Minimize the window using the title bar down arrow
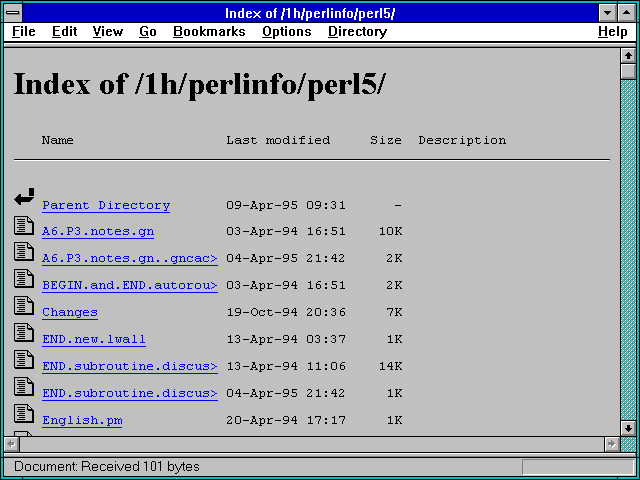Image resolution: width=640 pixels, height=480 pixels. click(x=607, y=13)
